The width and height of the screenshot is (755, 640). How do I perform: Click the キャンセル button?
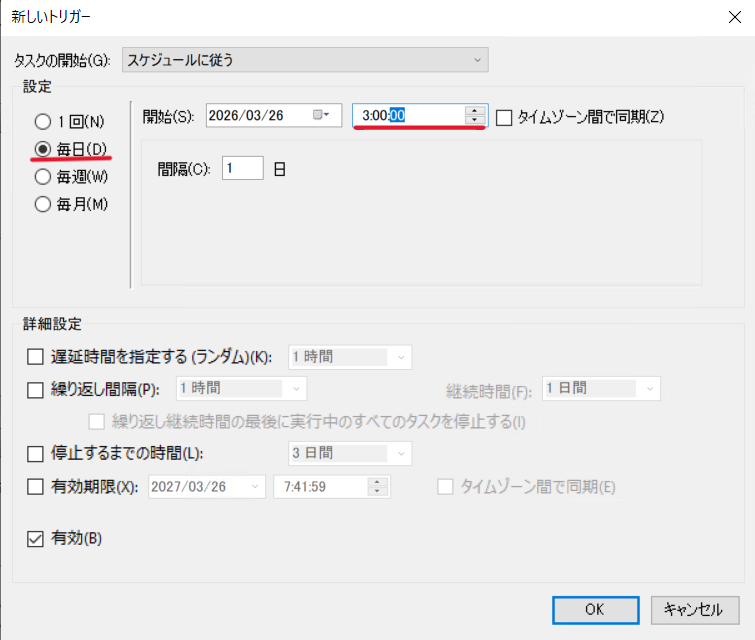point(694,609)
